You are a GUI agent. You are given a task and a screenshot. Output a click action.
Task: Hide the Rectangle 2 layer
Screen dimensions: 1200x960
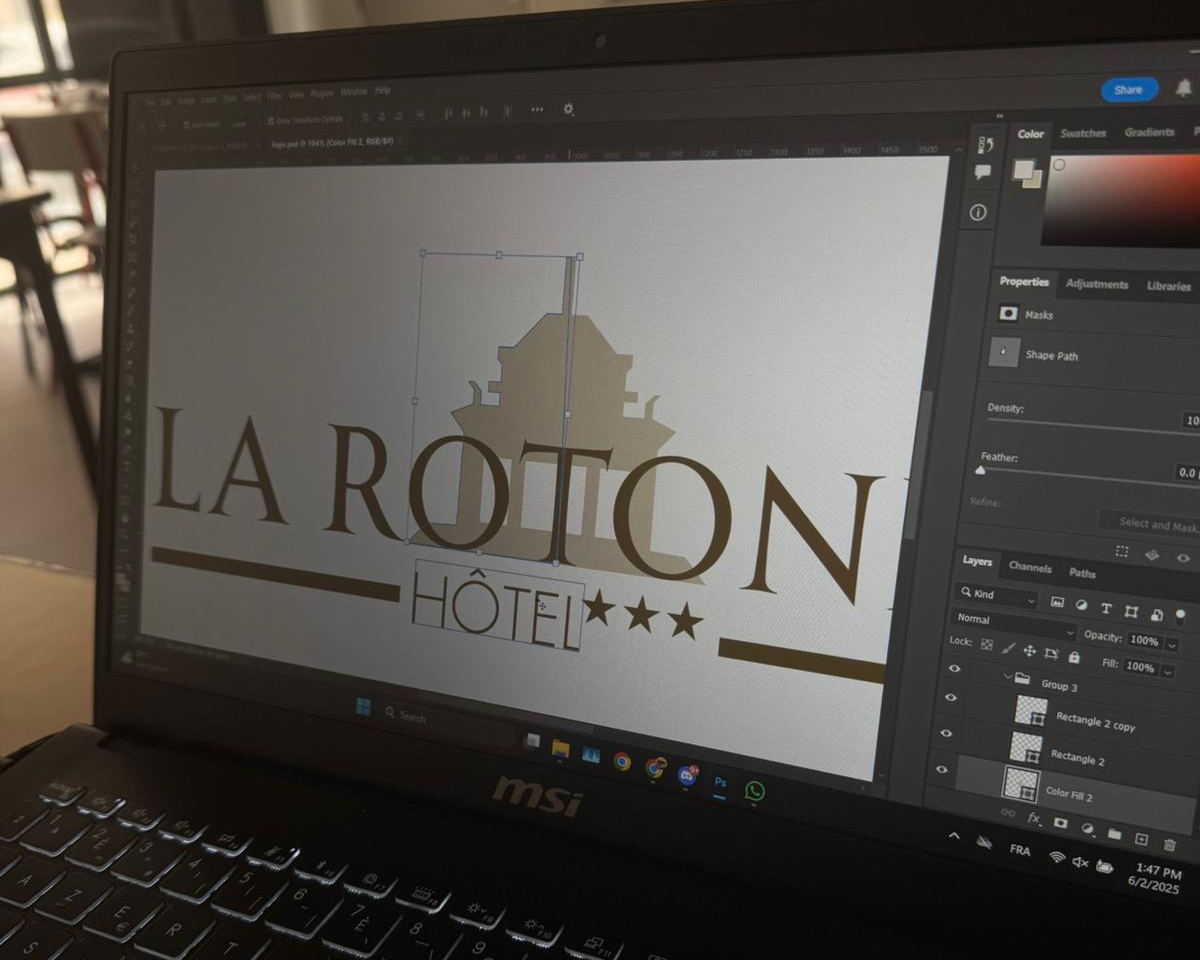pos(947,733)
